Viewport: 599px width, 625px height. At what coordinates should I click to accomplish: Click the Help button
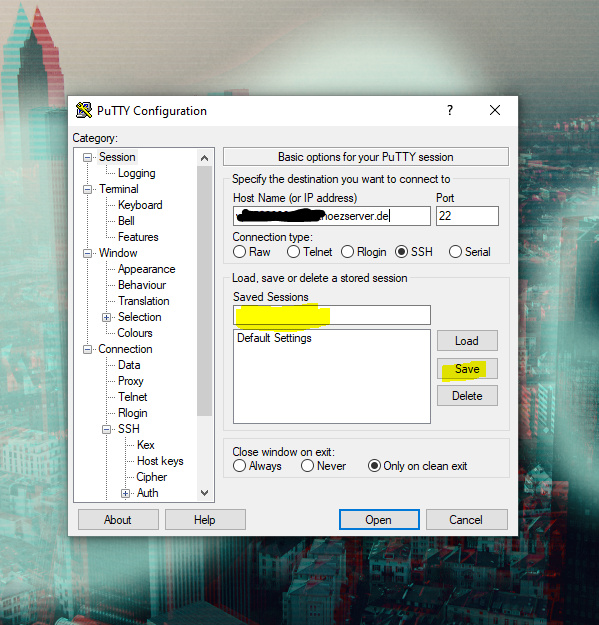[x=205, y=520]
